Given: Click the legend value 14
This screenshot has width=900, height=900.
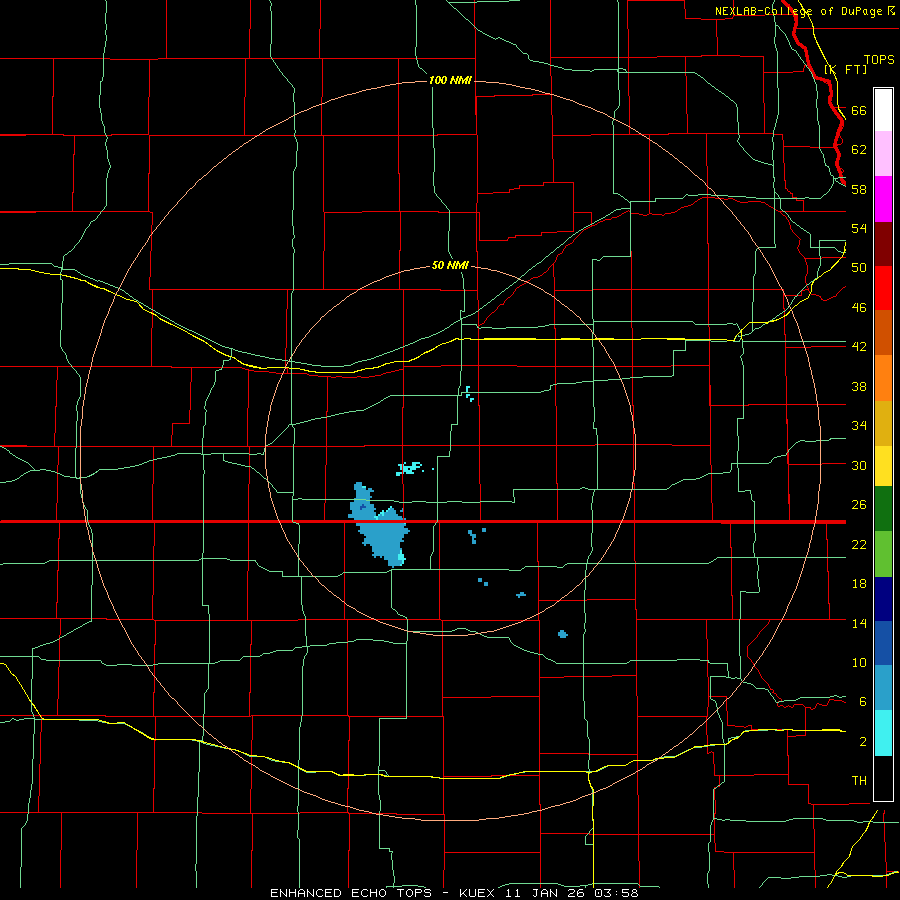Looking at the screenshot, I should [859, 623].
